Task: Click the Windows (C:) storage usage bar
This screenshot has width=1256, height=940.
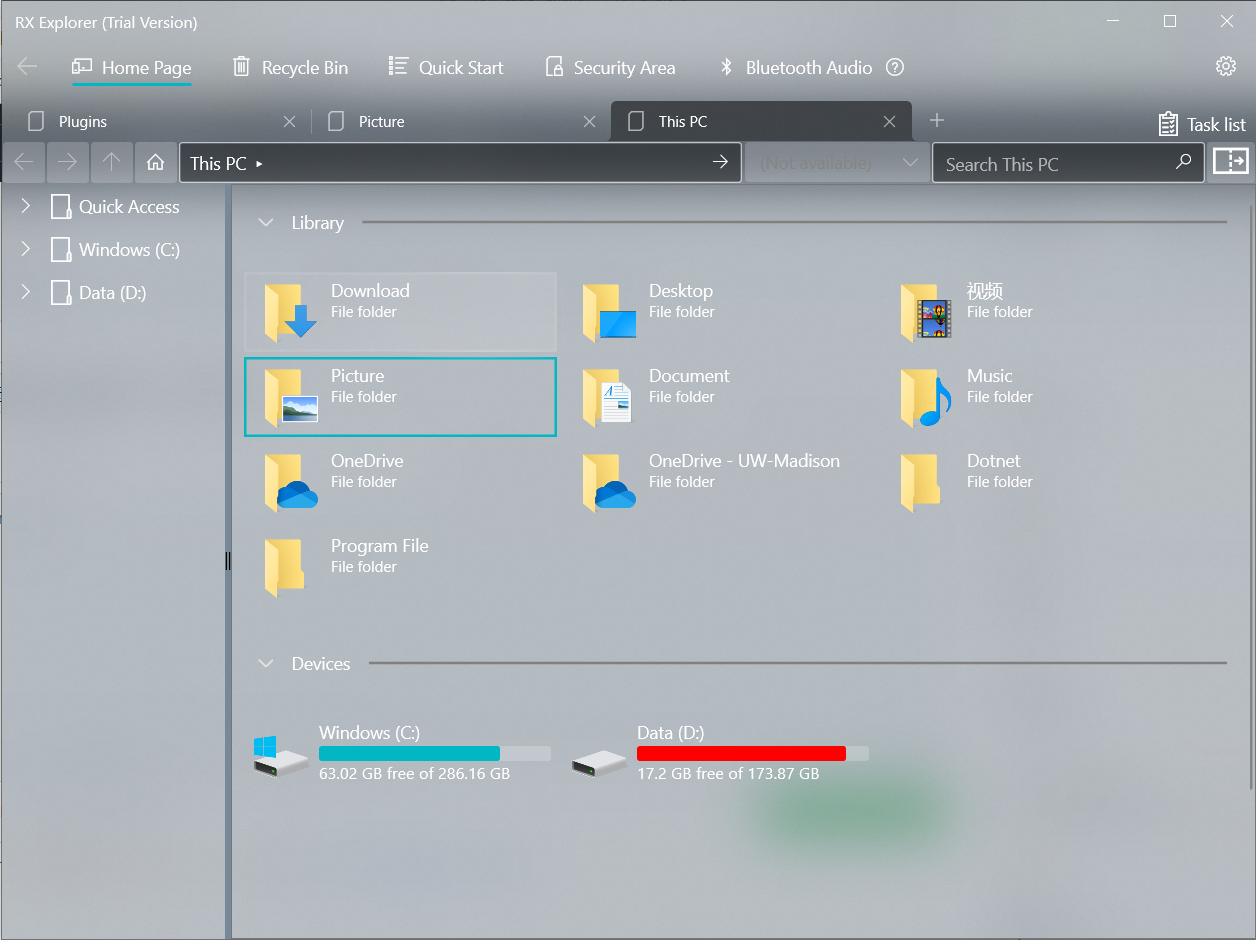Action: click(x=434, y=753)
